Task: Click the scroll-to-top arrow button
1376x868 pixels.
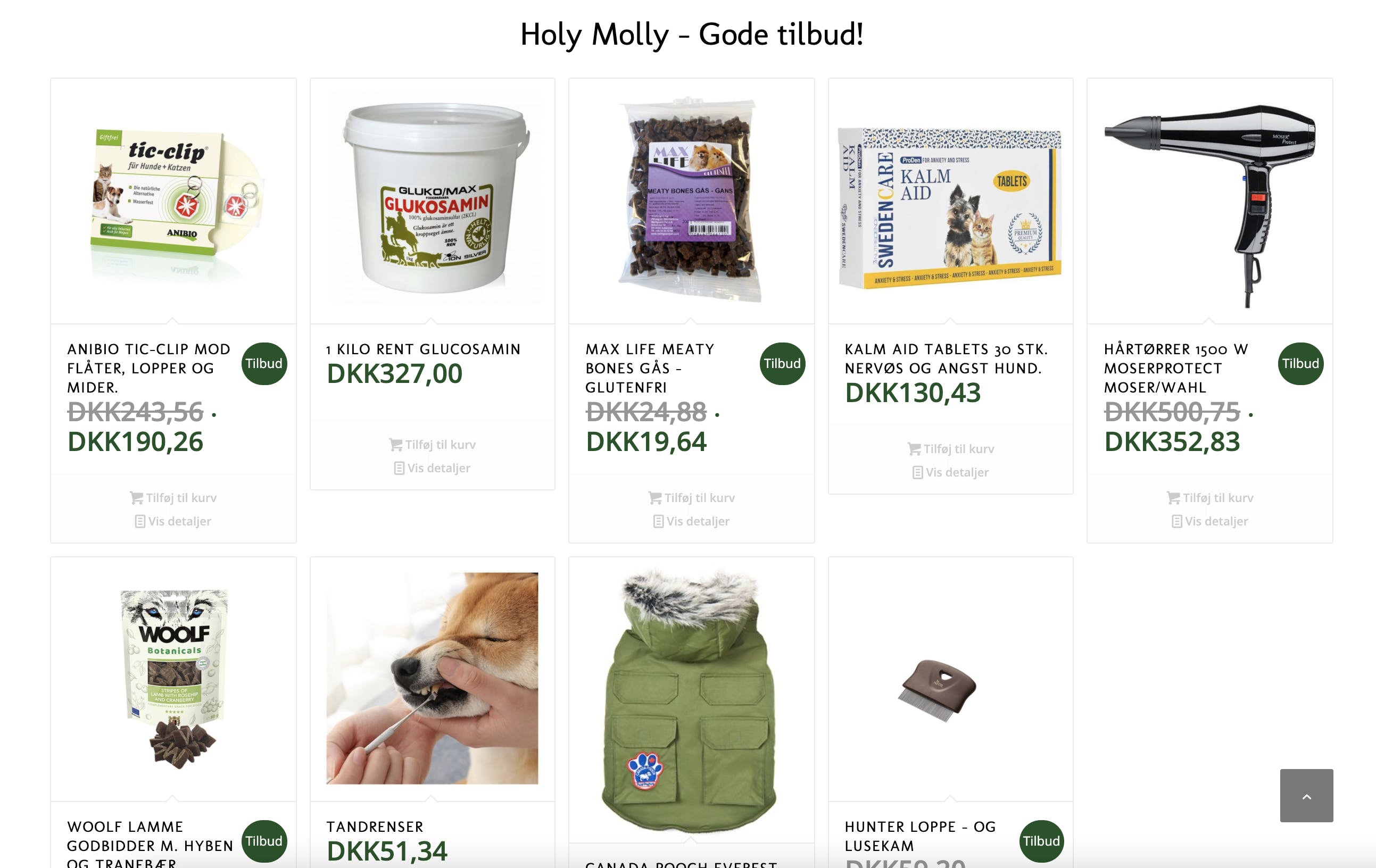Action: [1306, 796]
